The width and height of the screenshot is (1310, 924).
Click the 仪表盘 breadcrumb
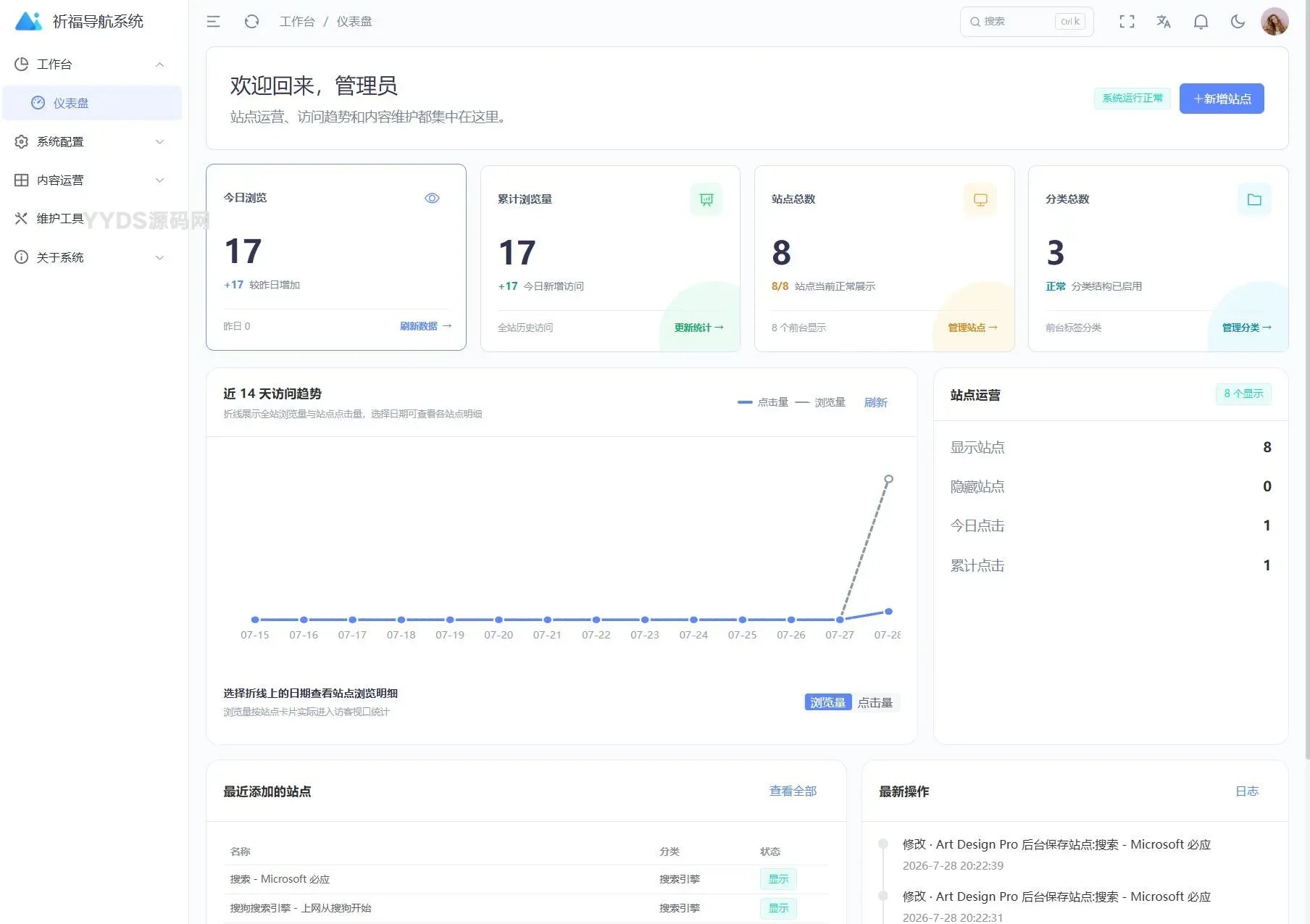[354, 22]
